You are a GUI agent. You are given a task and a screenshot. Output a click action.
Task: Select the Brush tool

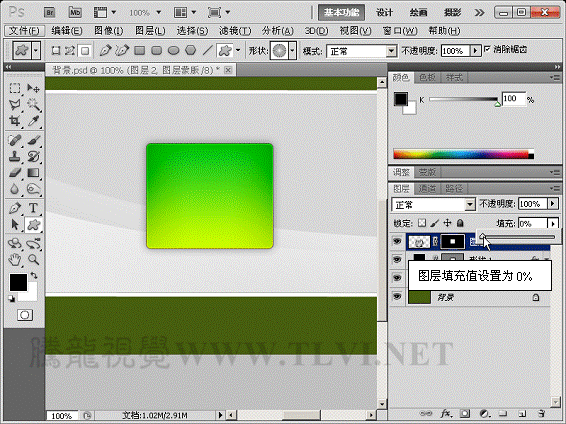33,140
